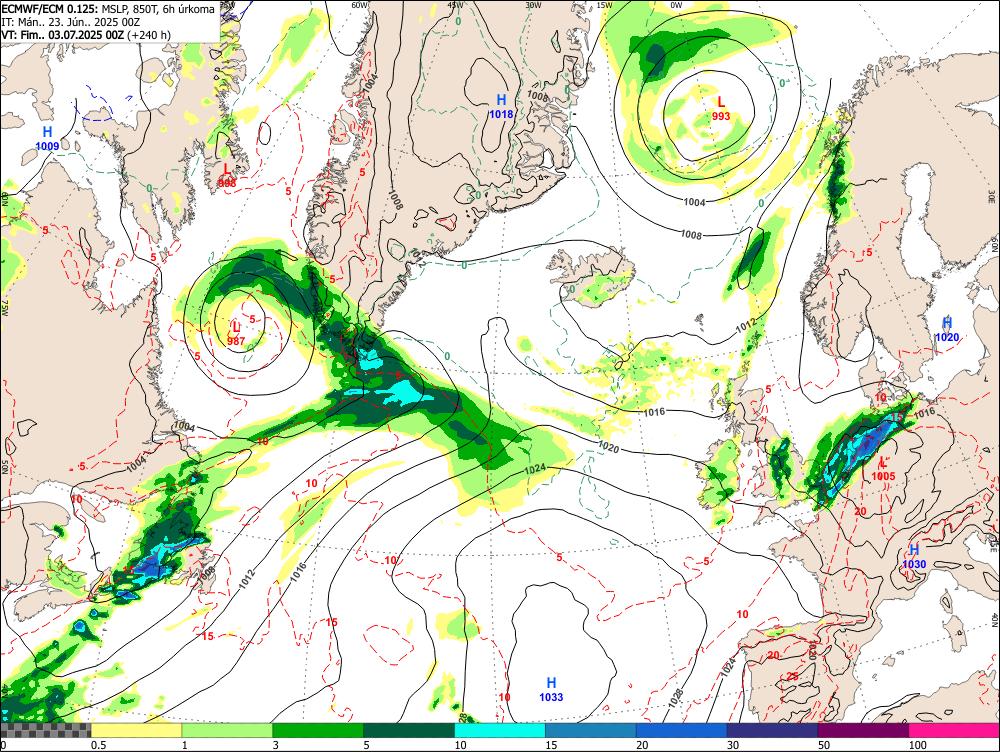Select the hot pink 100+ legend swatch

(x=954, y=730)
